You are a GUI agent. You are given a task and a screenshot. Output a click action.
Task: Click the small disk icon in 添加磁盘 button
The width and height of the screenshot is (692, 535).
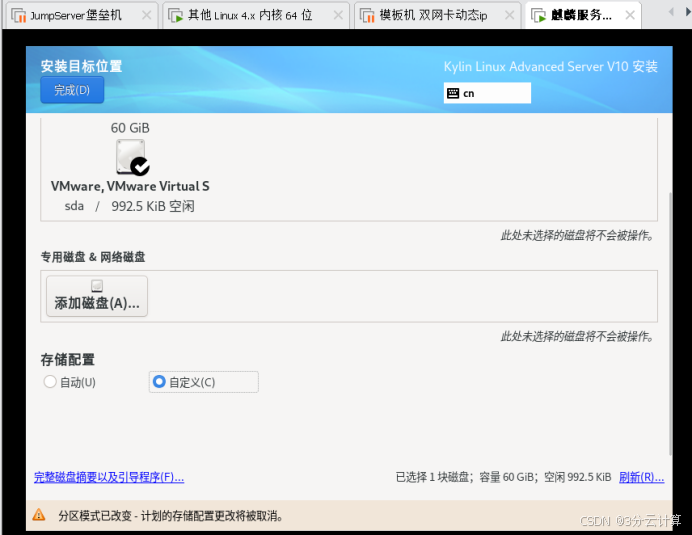(97, 286)
